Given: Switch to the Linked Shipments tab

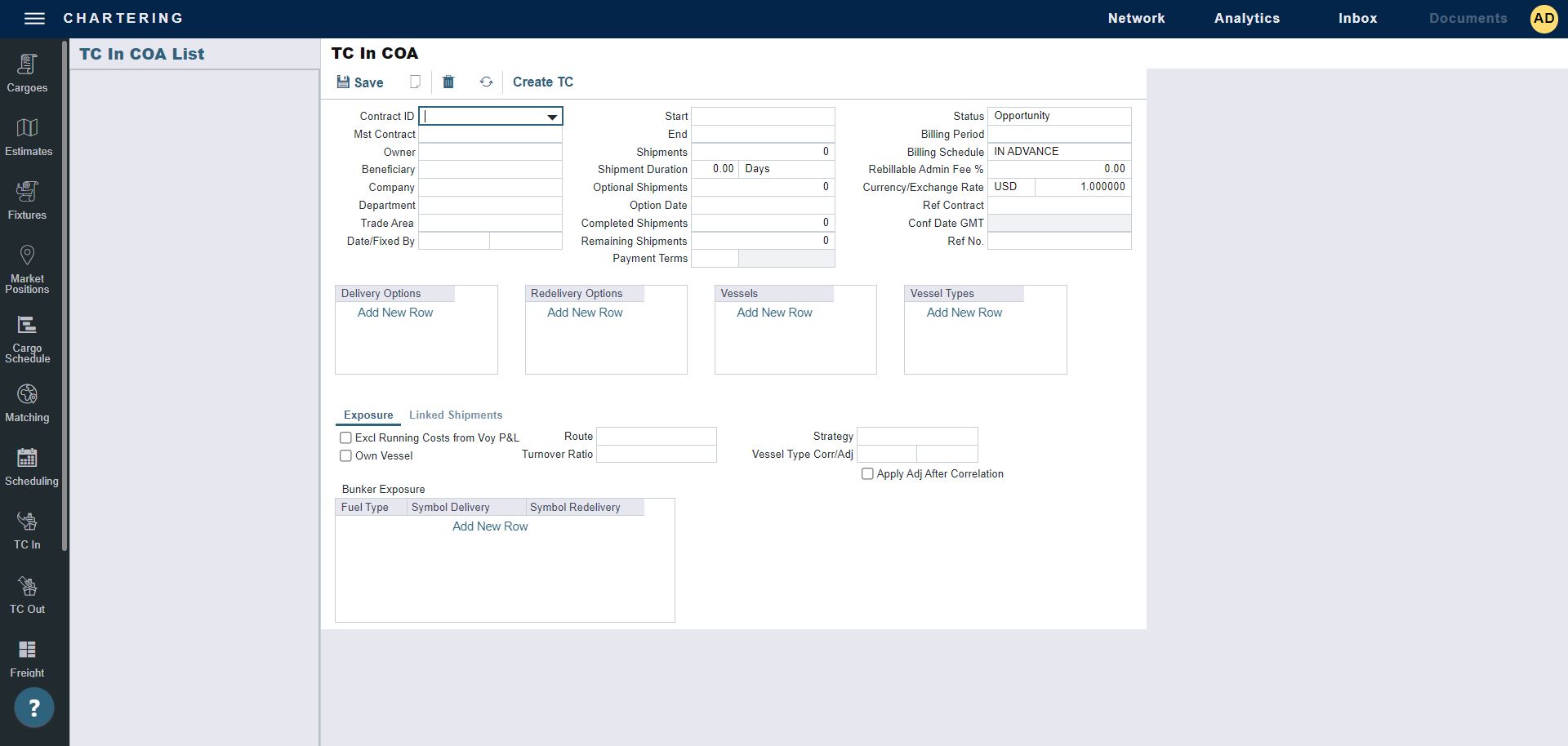Looking at the screenshot, I should [455, 415].
